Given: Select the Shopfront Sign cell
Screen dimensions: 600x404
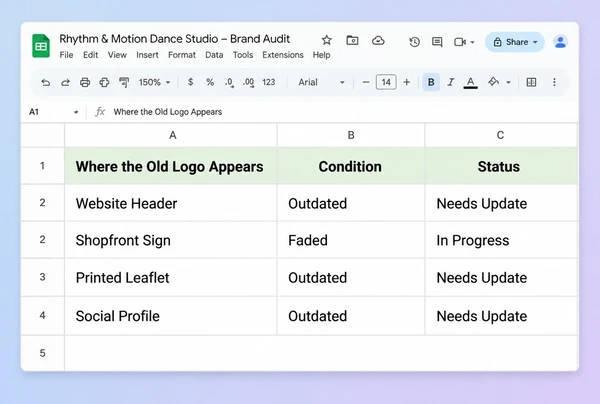Looking at the screenshot, I should click(x=171, y=240).
